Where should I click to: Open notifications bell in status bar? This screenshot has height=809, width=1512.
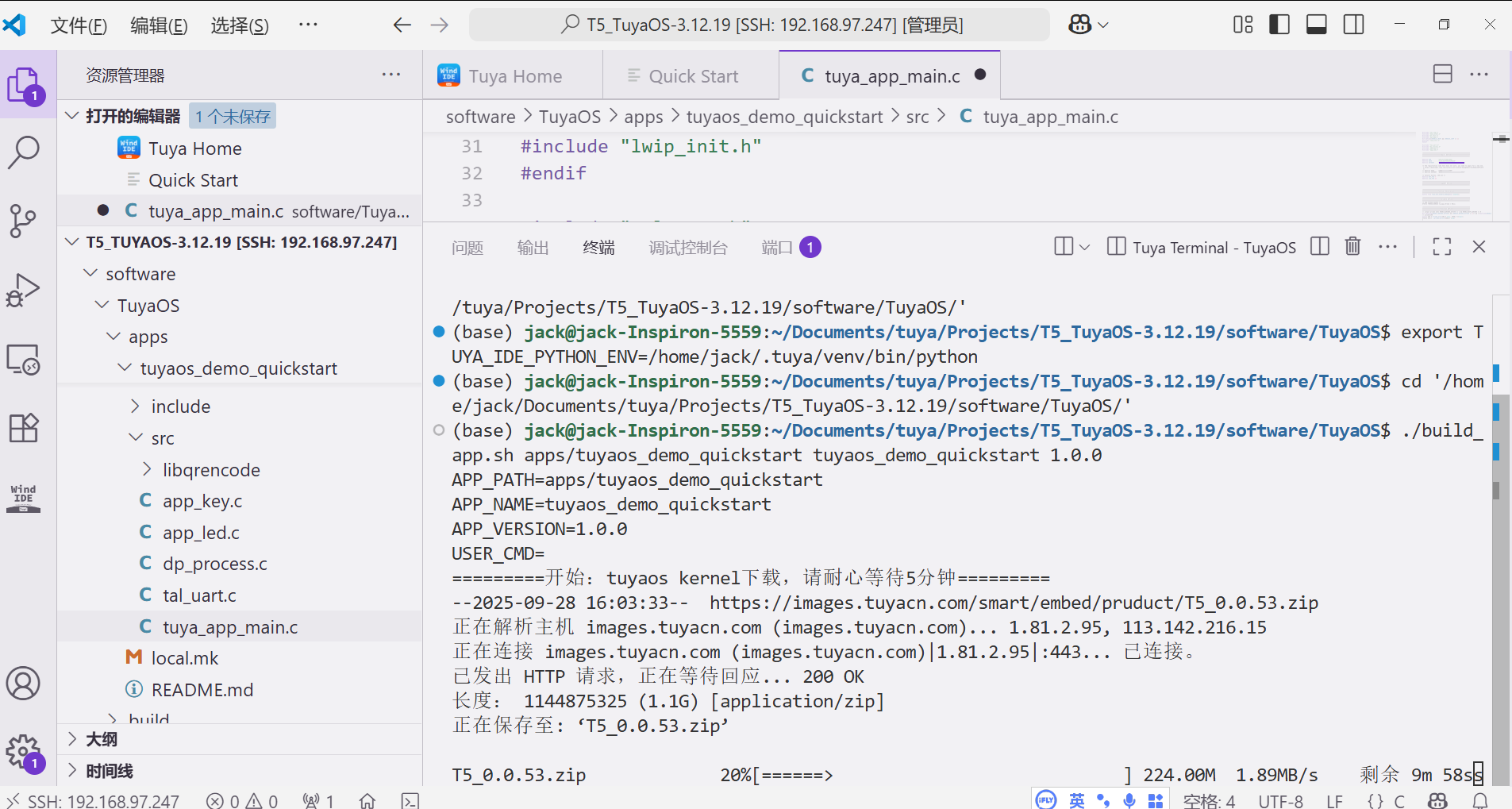click(1480, 800)
